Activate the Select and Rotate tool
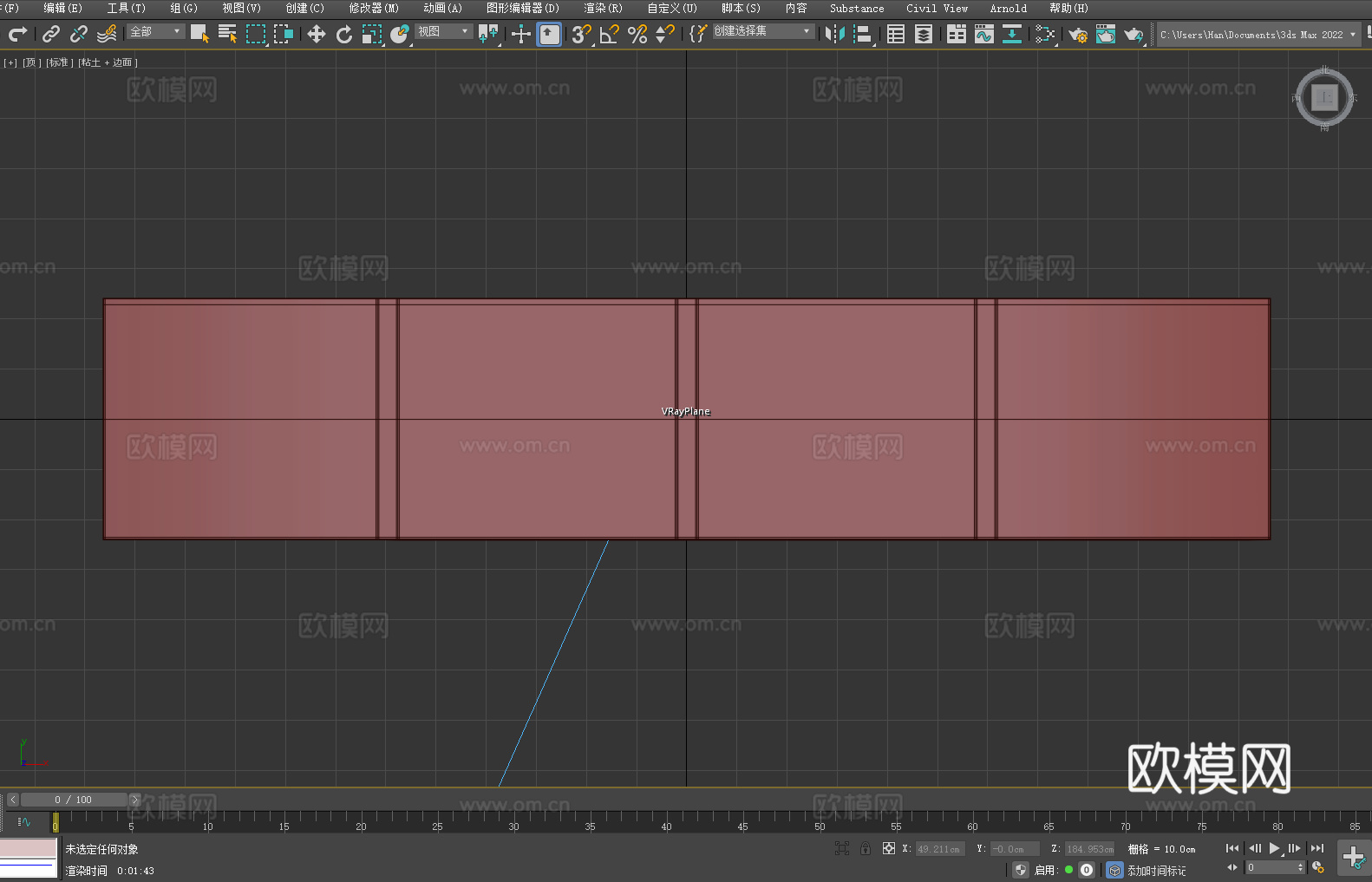 (x=344, y=34)
